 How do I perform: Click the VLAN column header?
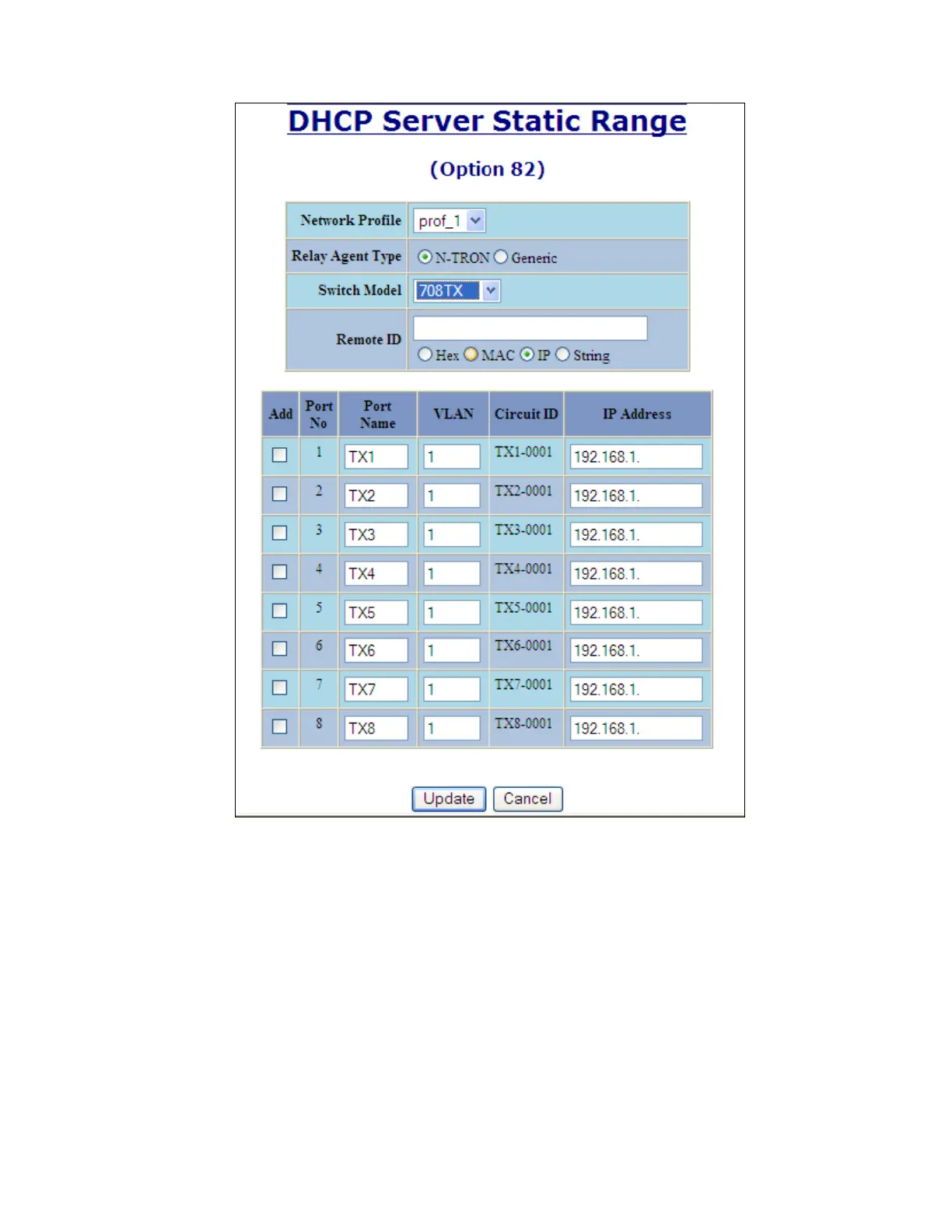(453, 414)
